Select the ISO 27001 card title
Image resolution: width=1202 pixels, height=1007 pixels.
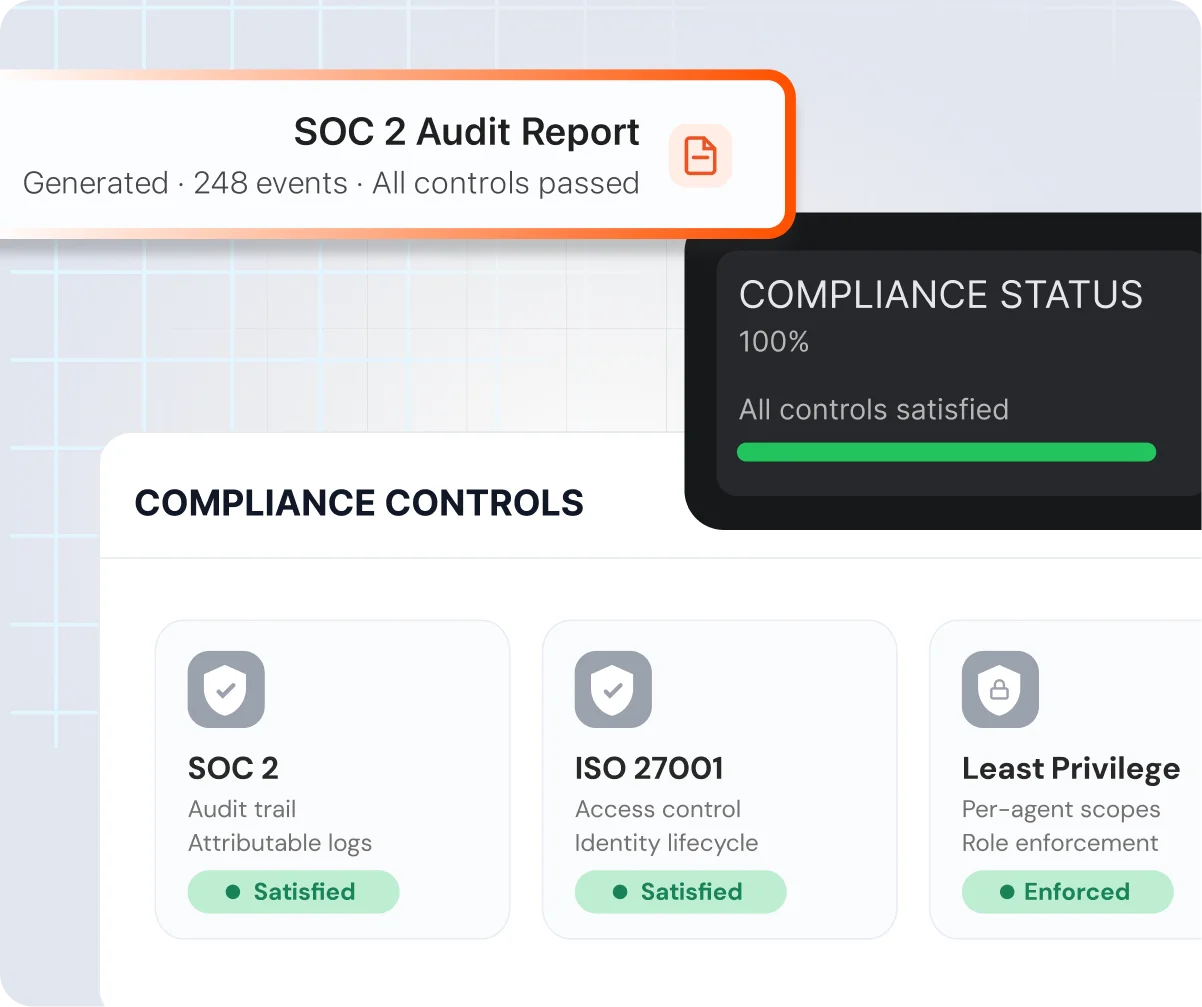pyautogui.click(x=649, y=768)
